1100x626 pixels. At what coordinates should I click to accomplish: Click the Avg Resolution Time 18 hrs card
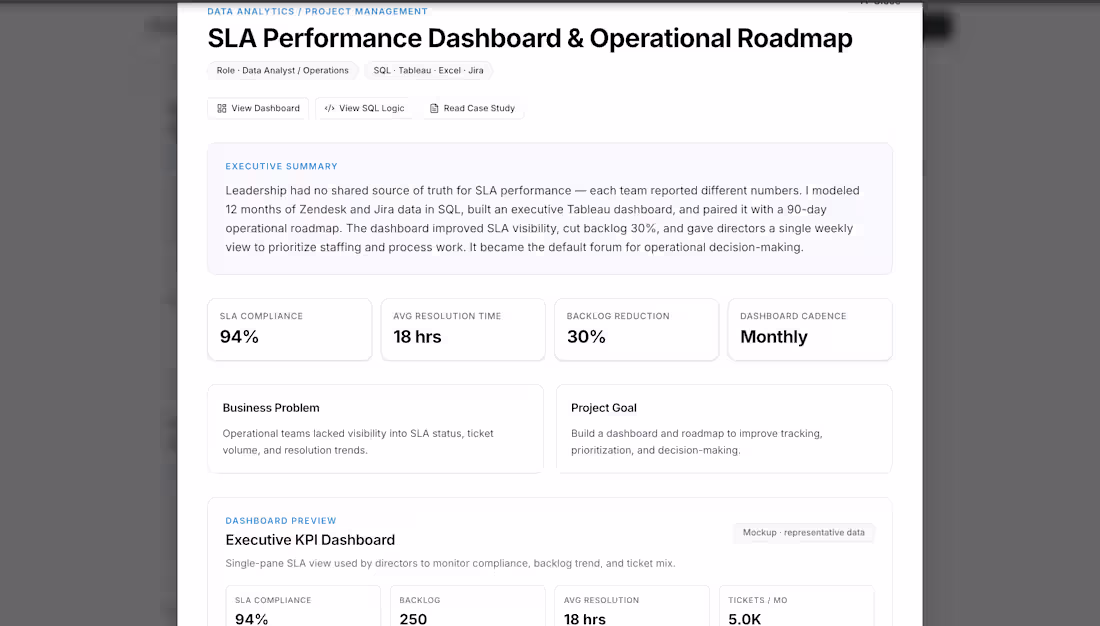pos(463,329)
